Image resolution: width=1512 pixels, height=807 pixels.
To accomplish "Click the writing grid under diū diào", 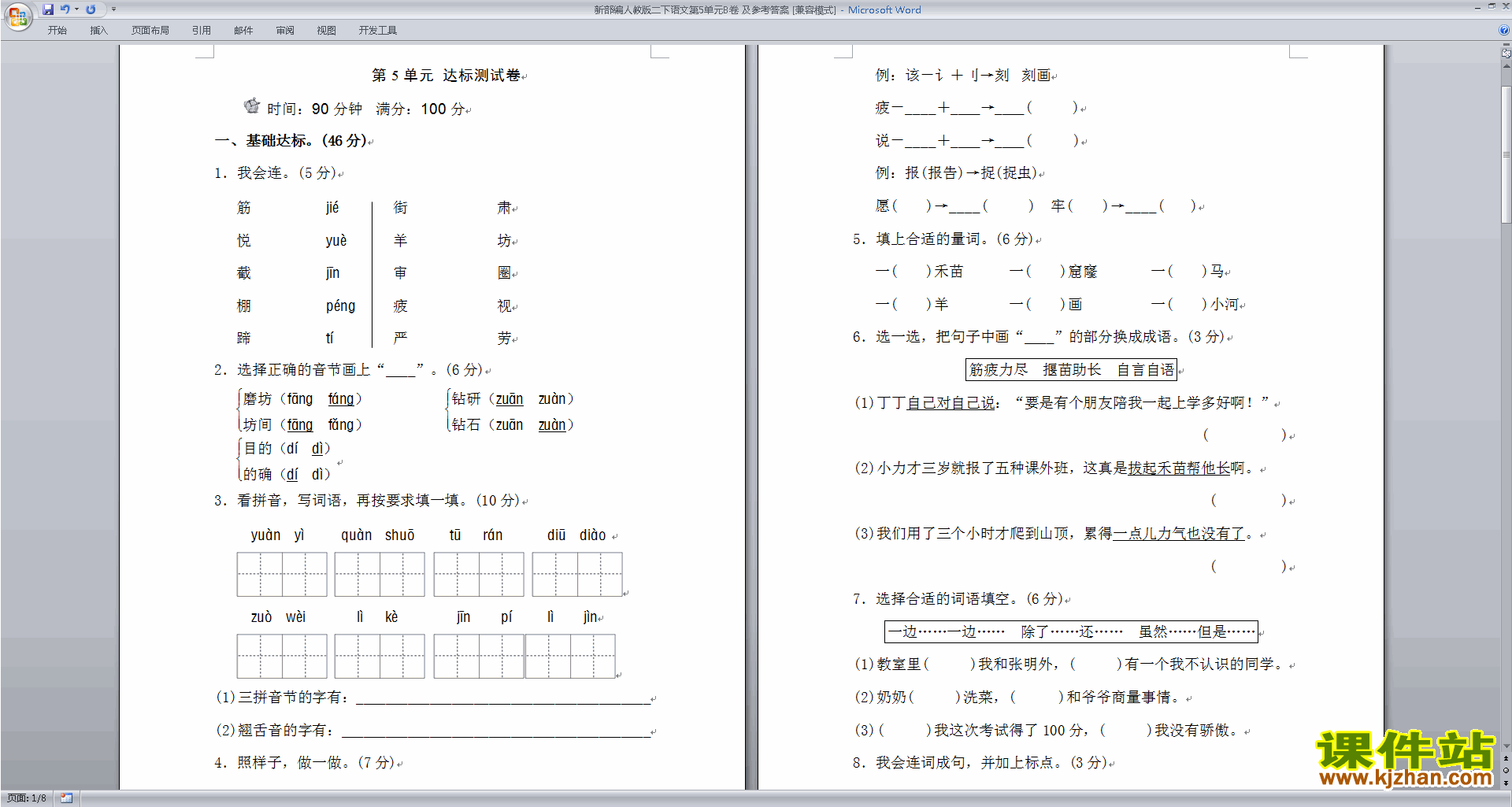I will click(577, 574).
